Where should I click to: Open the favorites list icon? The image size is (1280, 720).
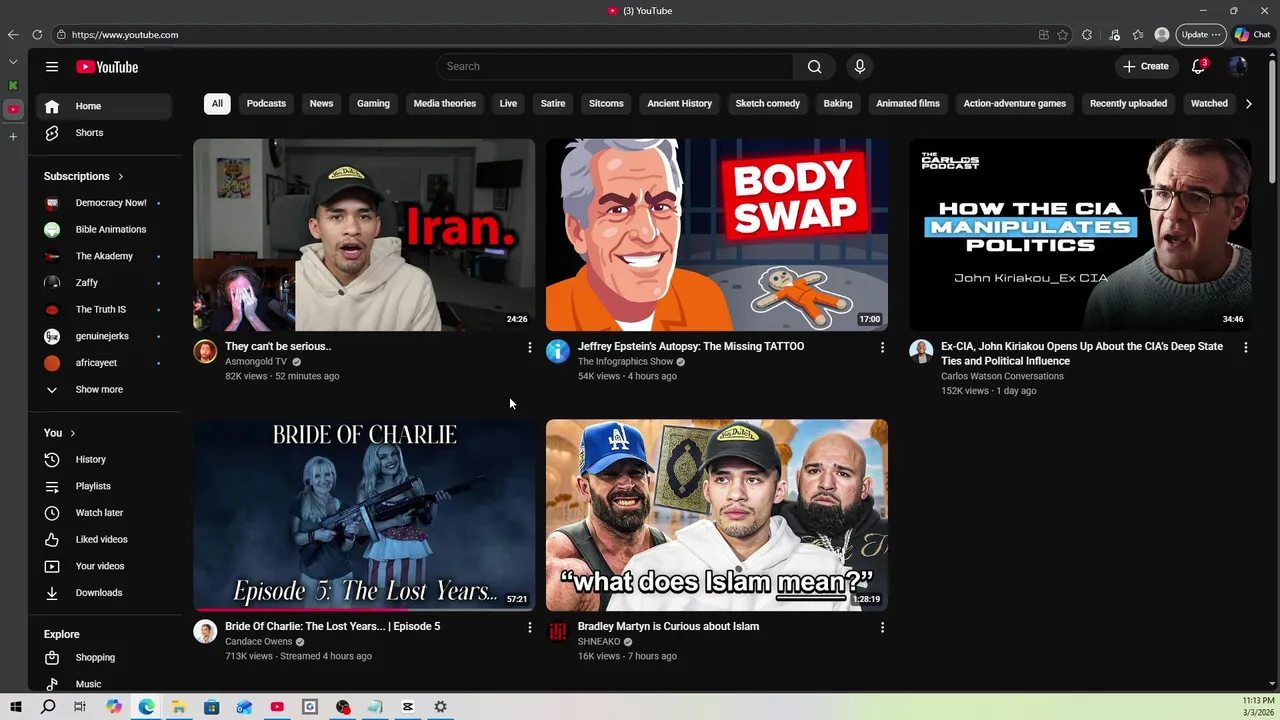click(1138, 35)
